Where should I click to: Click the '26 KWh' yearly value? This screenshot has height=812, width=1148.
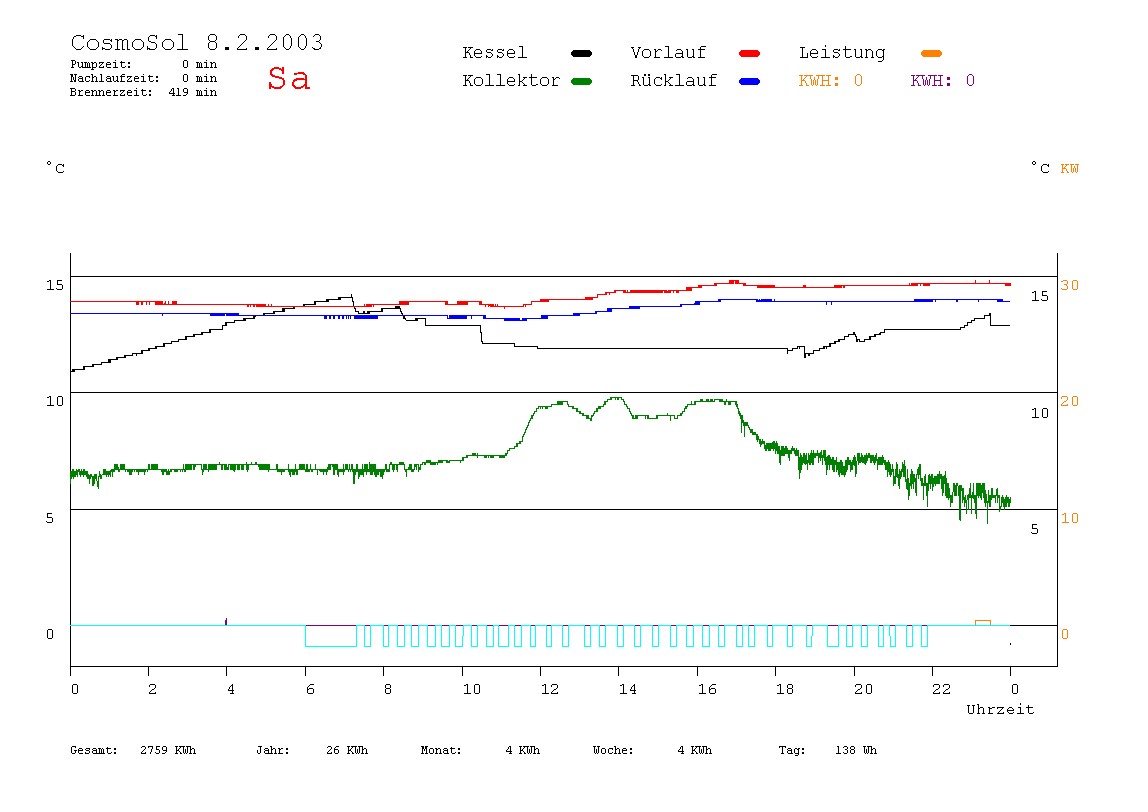(347, 750)
